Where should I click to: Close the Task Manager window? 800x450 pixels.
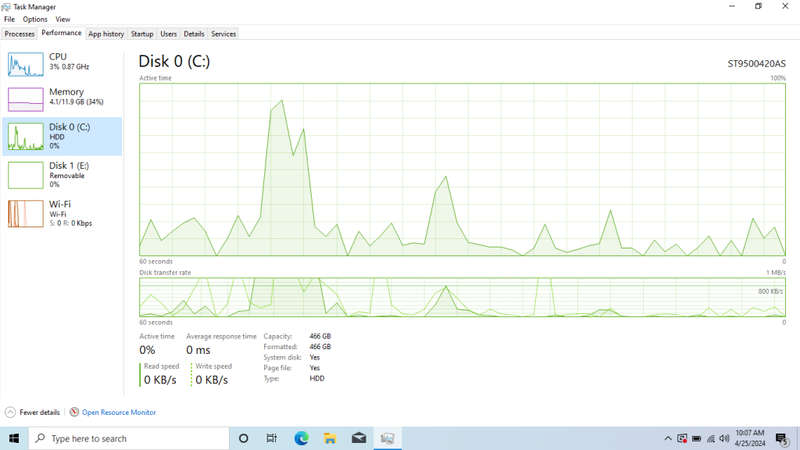tap(785, 6)
